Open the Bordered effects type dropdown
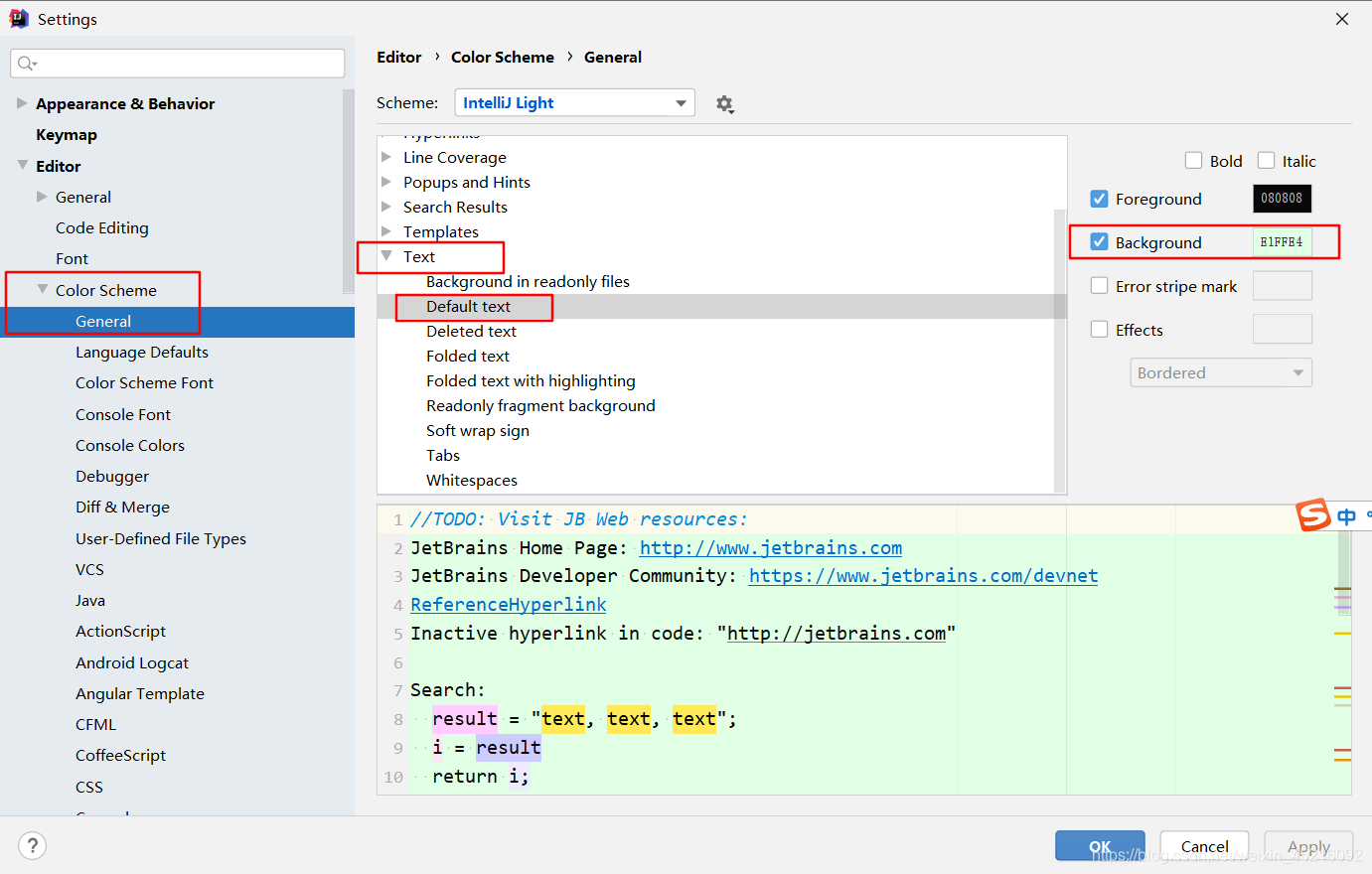The width and height of the screenshot is (1372, 874). pyautogui.click(x=1221, y=372)
